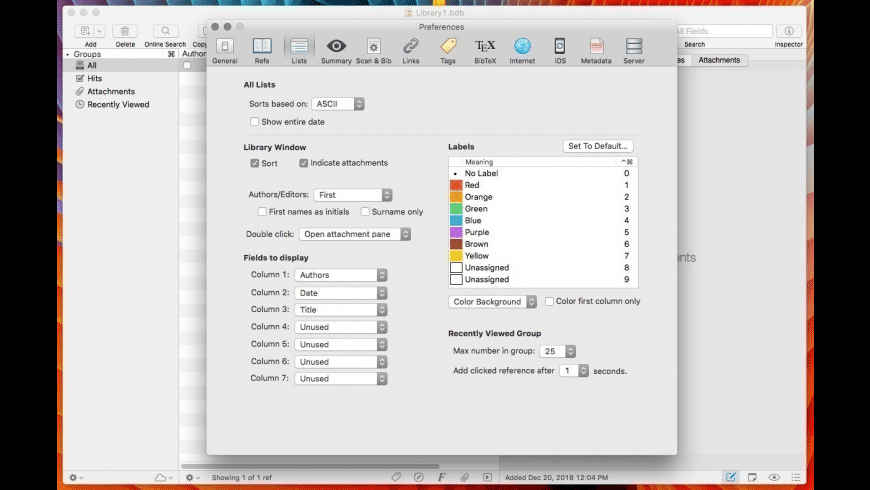Screen dimensions: 870x490
Task: Select Recently Viewed group in sidebar
Action: [x=117, y=104]
